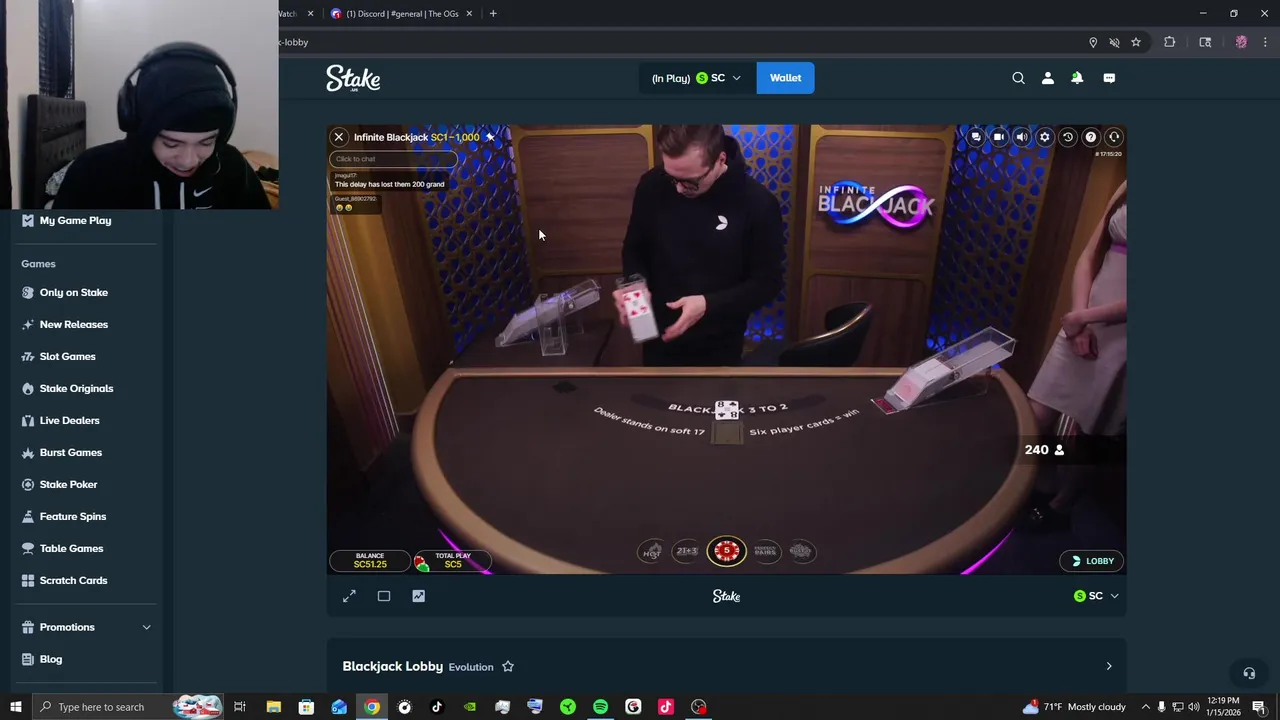
Task: Select the 21+3 side bet
Action: click(x=687, y=551)
